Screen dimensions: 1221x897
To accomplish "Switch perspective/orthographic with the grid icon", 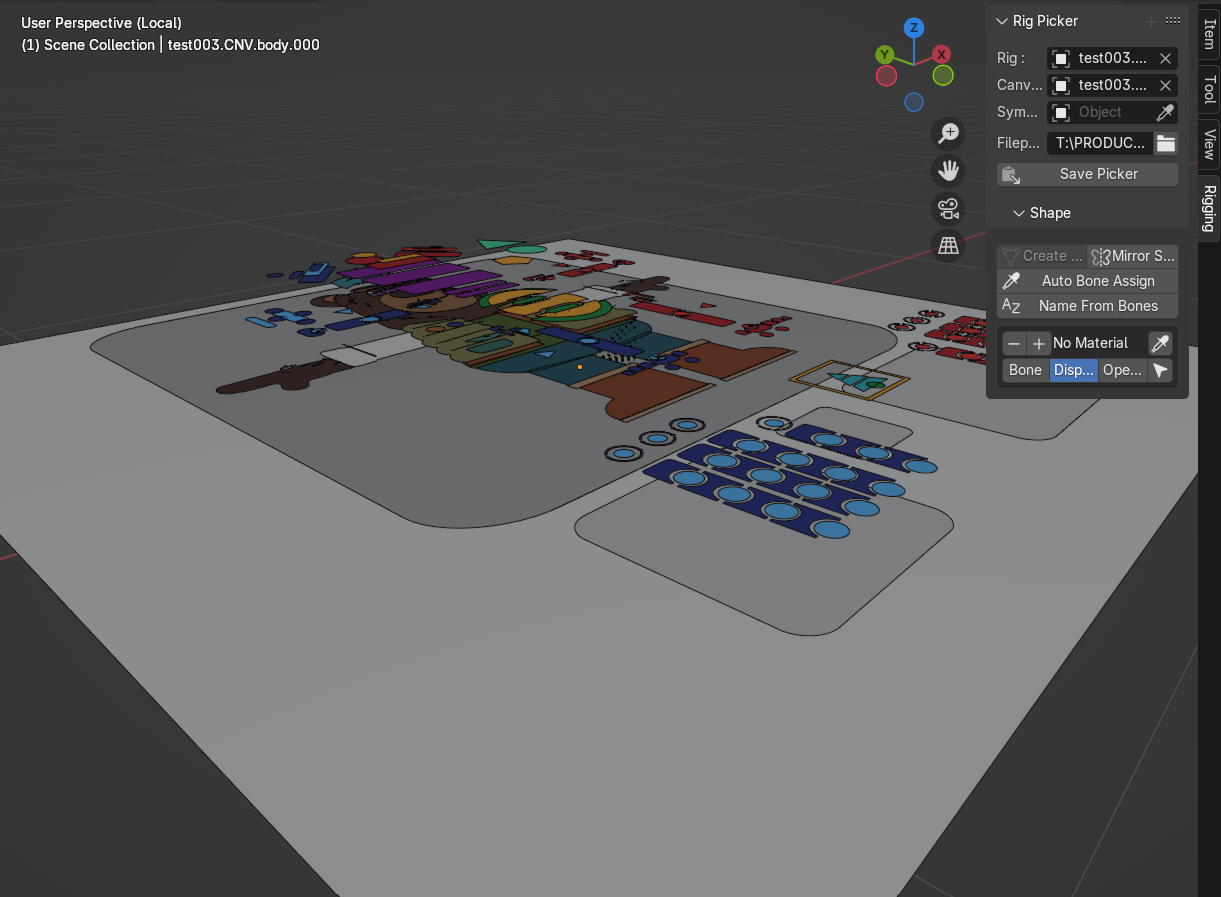I will click(x=948, y=246).
